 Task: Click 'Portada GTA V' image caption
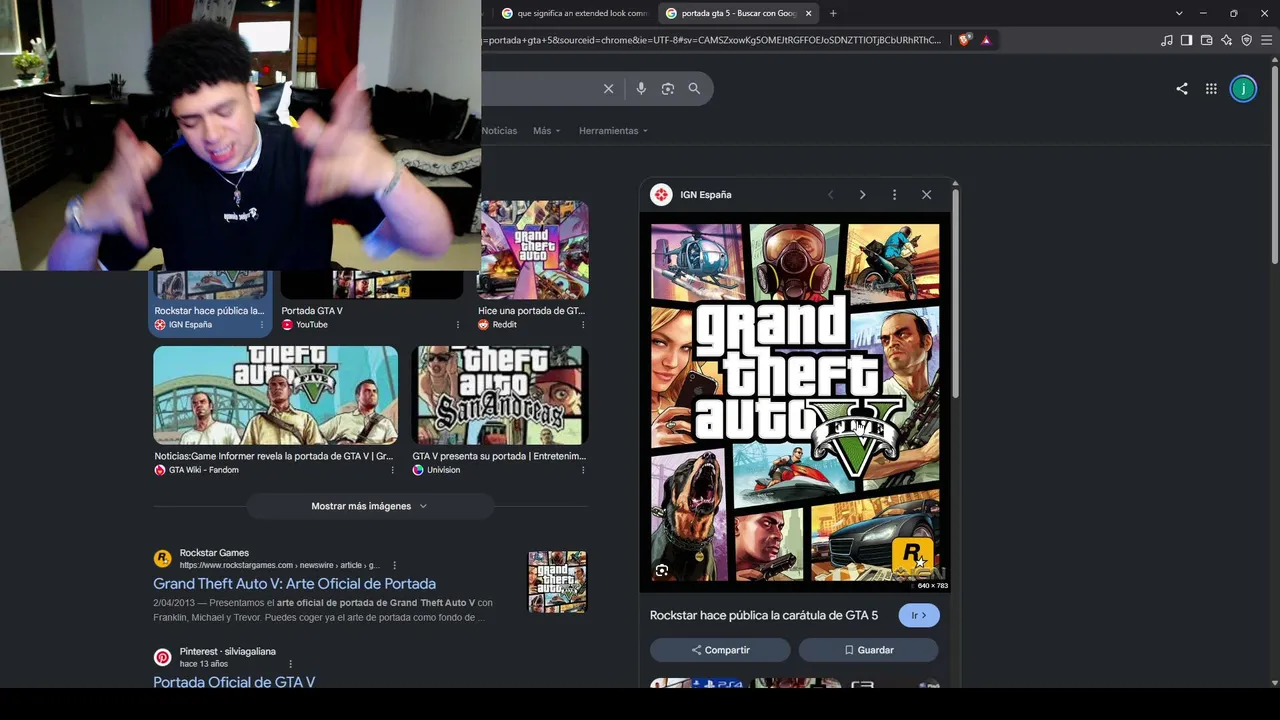312,311
